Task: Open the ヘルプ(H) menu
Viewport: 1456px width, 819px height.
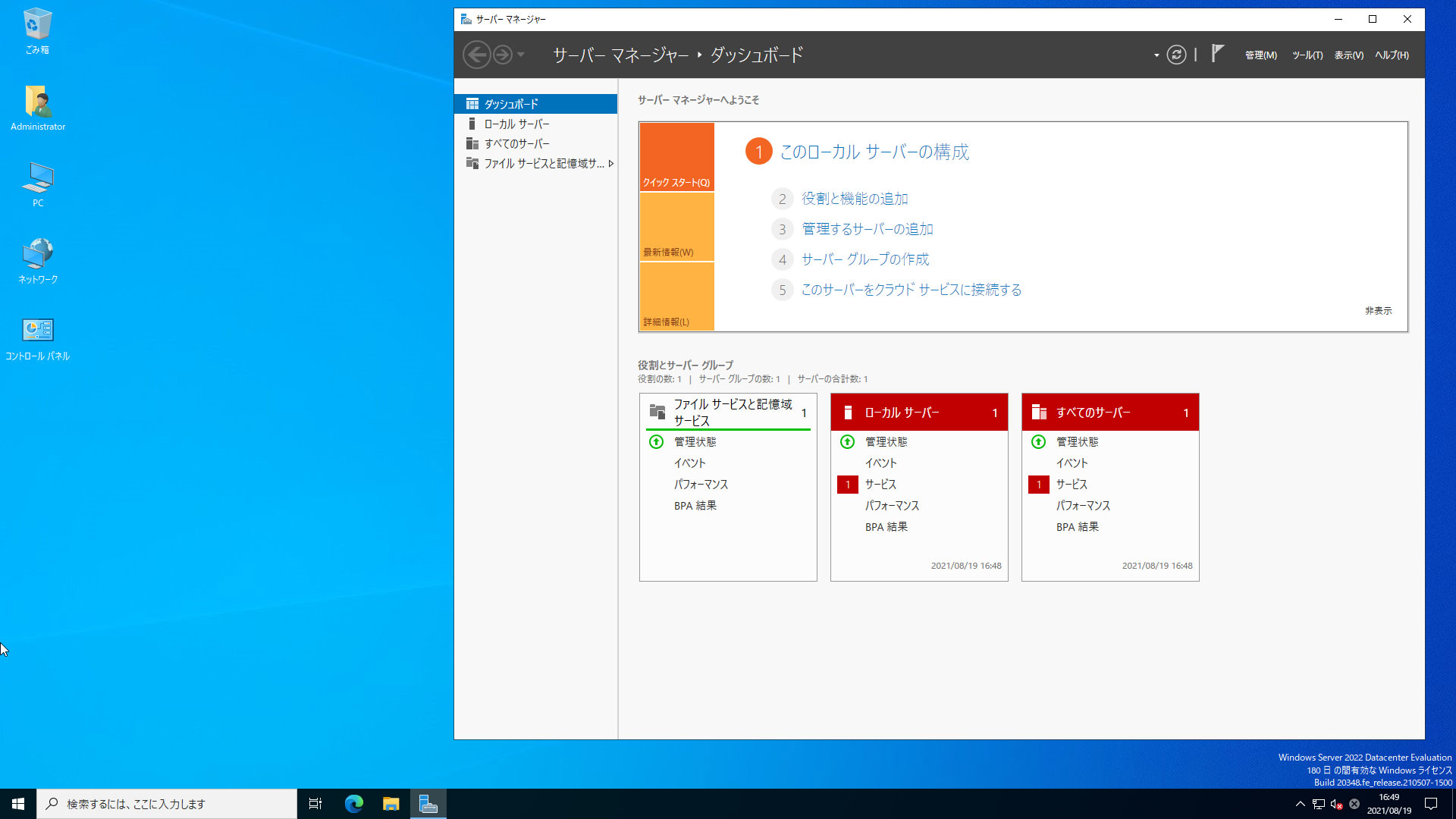Action: tap(1392, 55)
